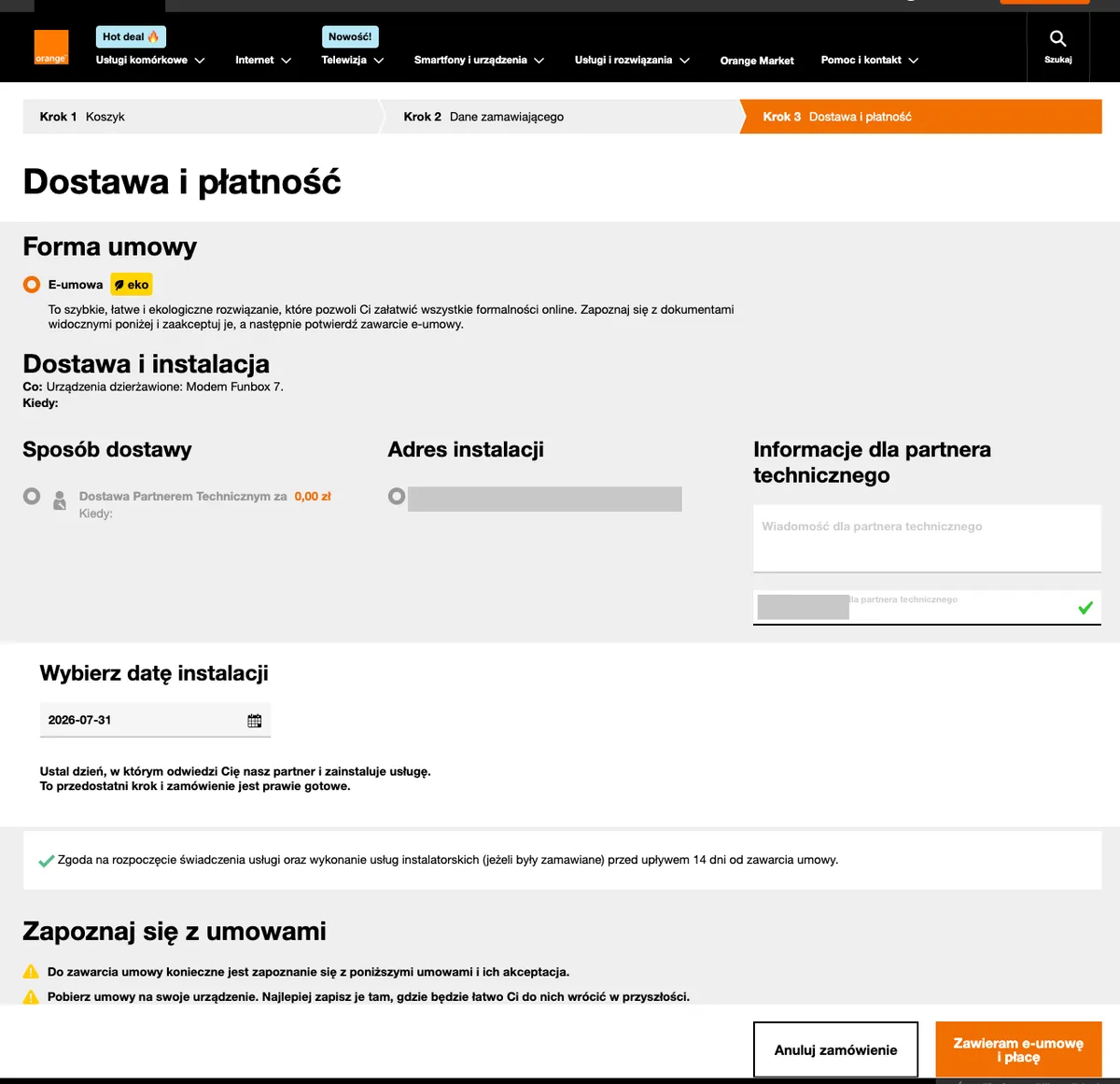Select Dostawa Partnerem Technicznym radio option
Image resolution: width=1120 pixels, height=1084 pixels.
[x=32, y=496]
